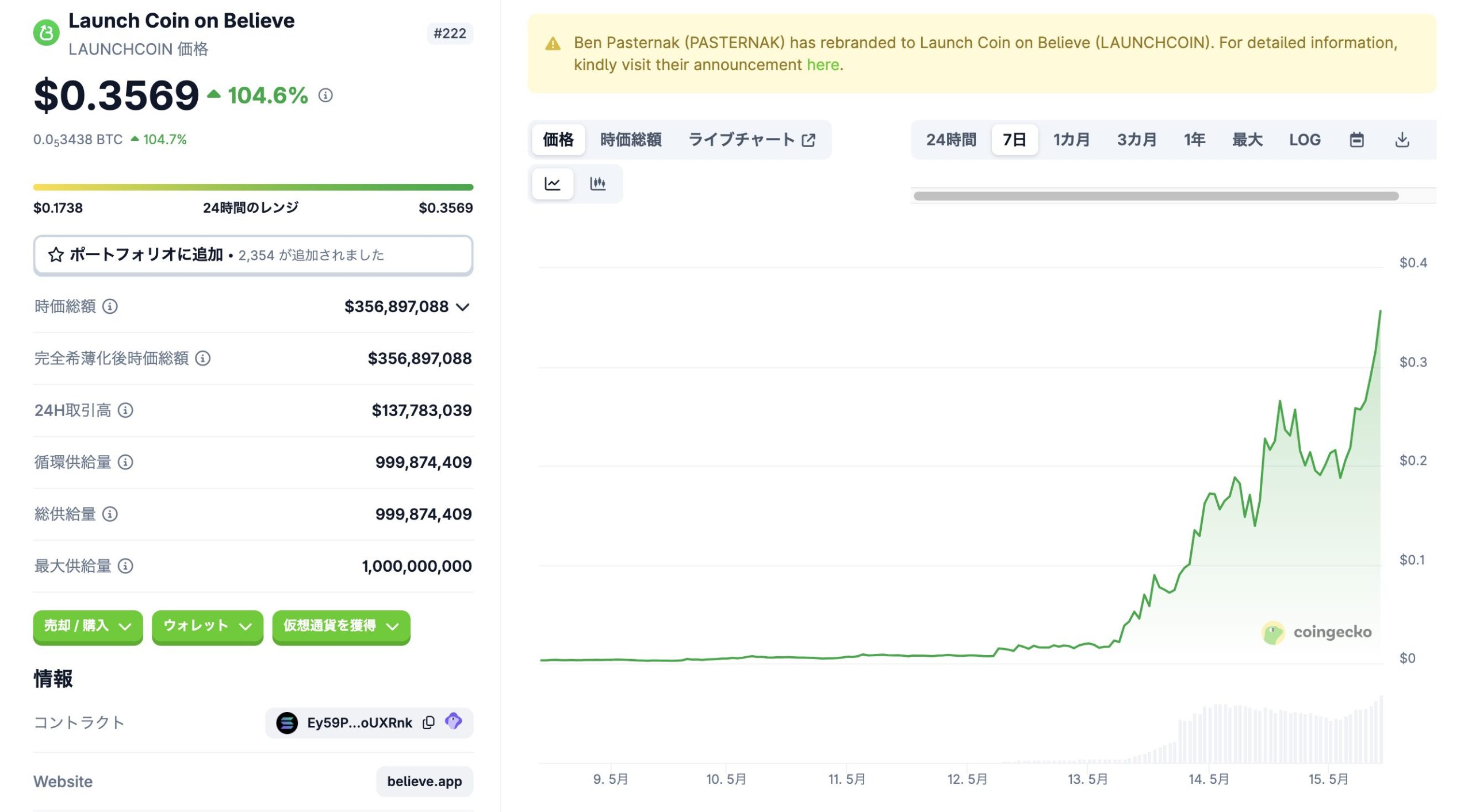Click the #222 rank badge
The image size is (1472, 812).
(x=450, y=33)
